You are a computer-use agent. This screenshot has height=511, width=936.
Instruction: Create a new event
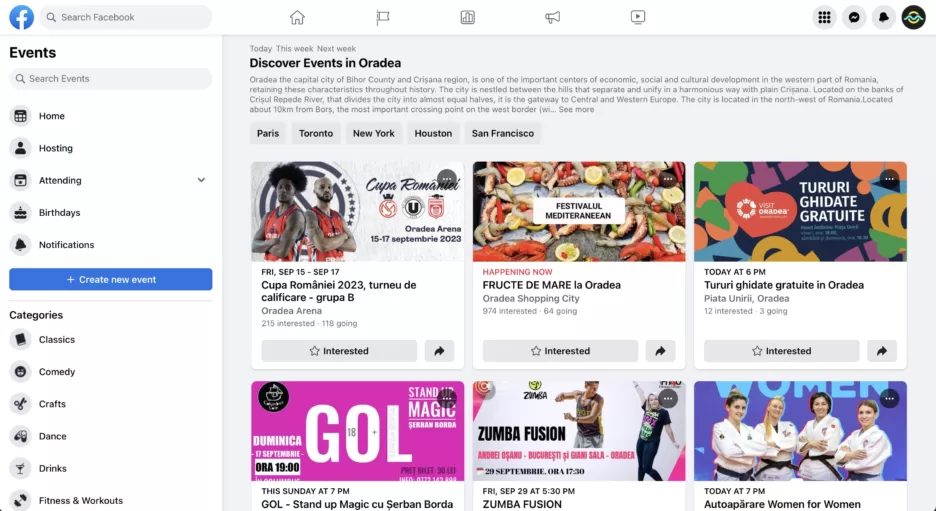110,279
